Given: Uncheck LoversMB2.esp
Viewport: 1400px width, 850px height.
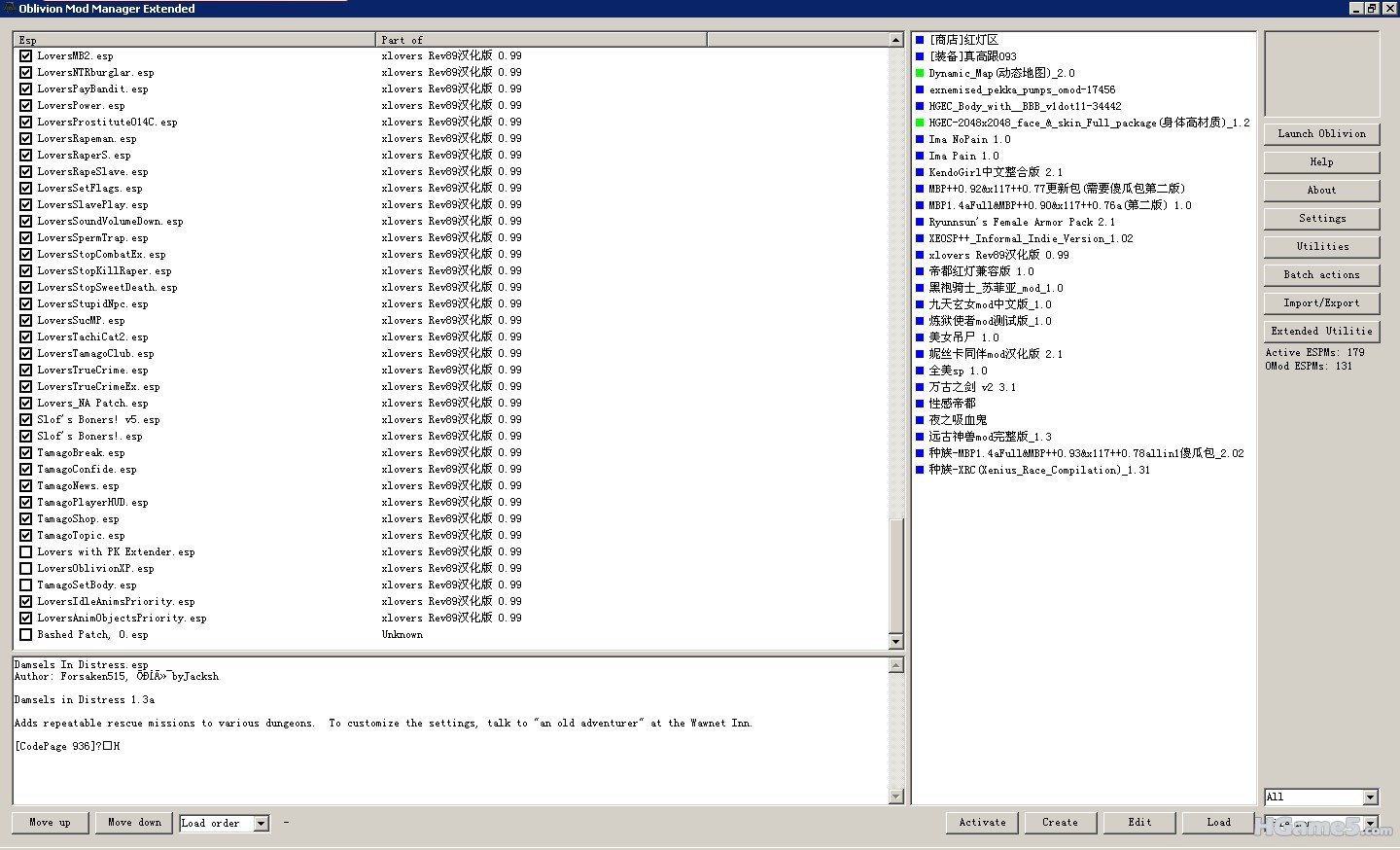Looking at the screenshot, I should 26,56.
